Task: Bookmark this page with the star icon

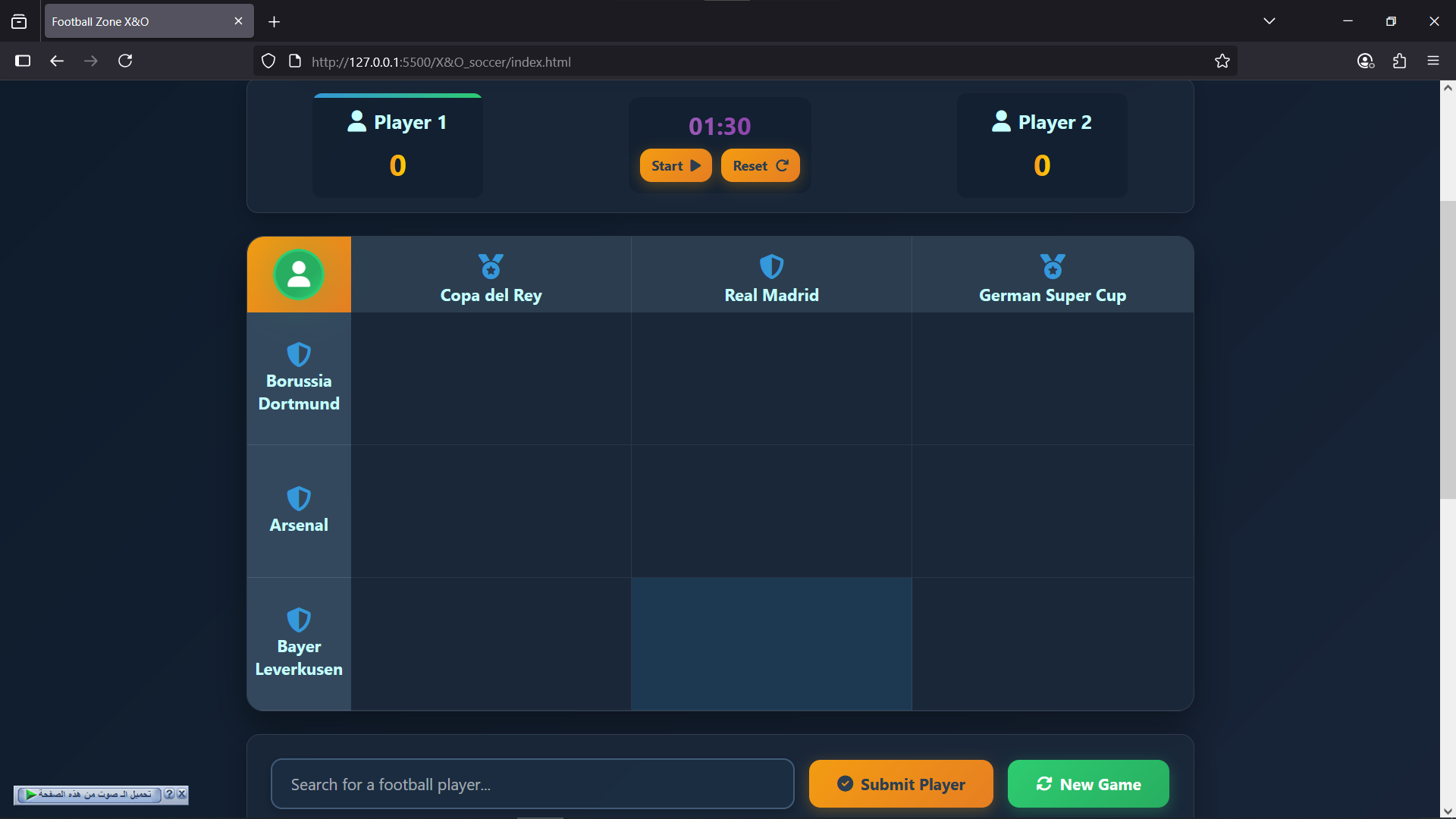Action: click(x=1222, y=61)
